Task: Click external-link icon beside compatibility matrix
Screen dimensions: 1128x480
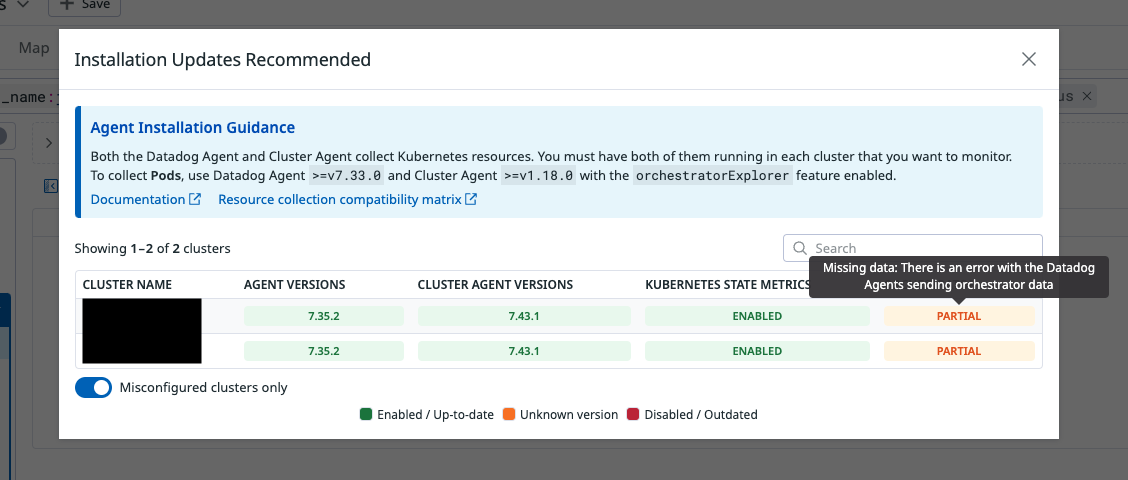Action: [x=471, y=199]
